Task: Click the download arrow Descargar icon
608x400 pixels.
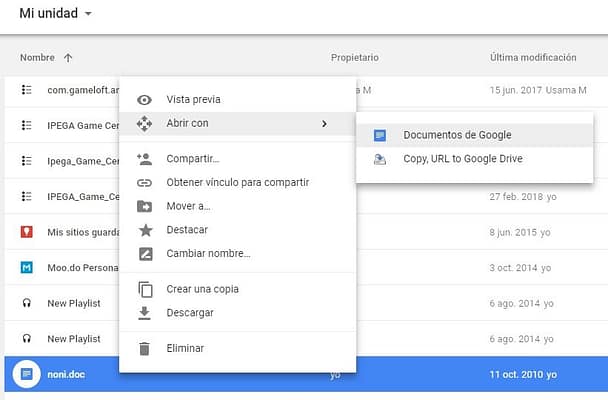Action: 144,313
